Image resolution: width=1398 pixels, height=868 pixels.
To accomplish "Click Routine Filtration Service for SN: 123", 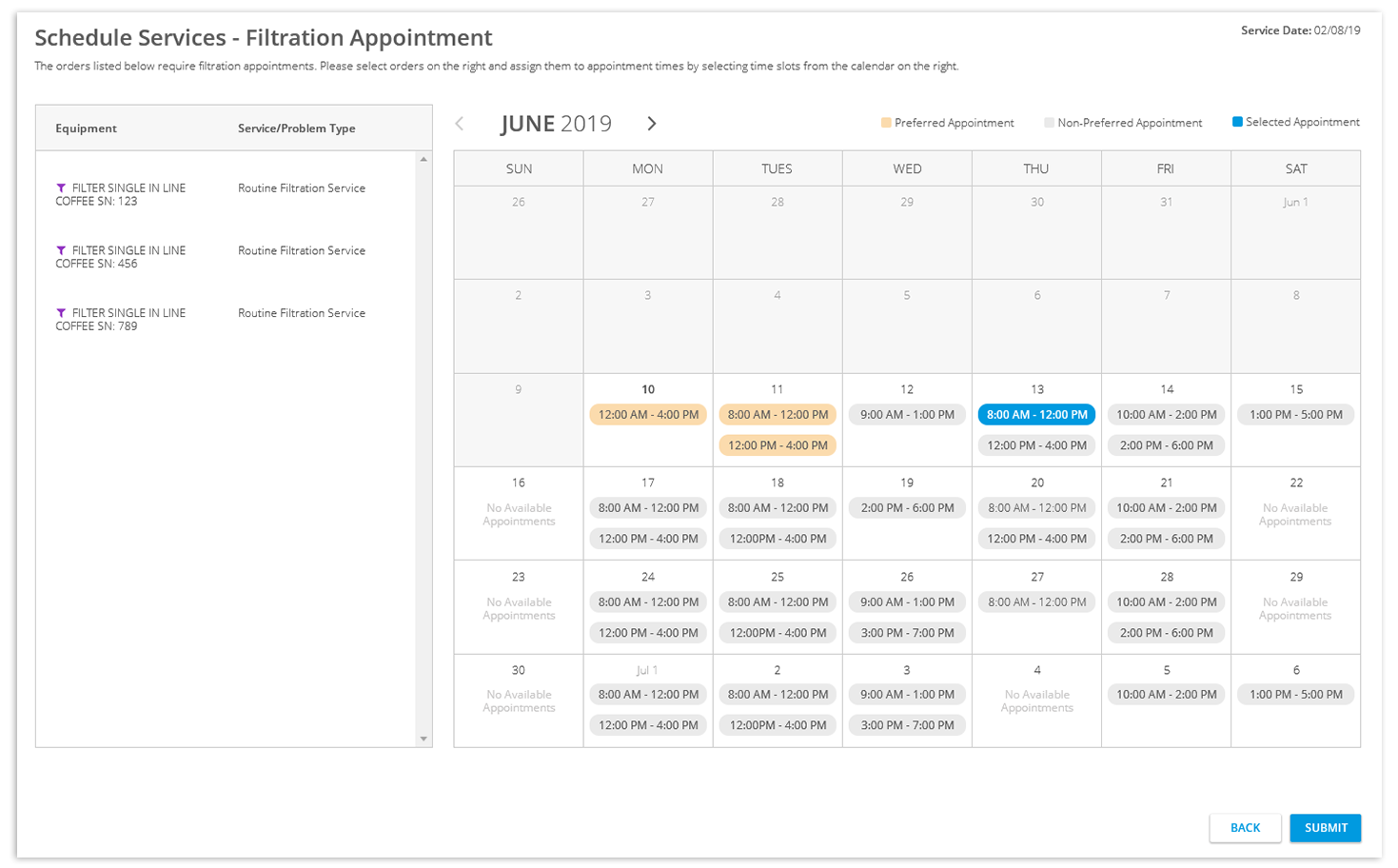I will pos(302,188).
